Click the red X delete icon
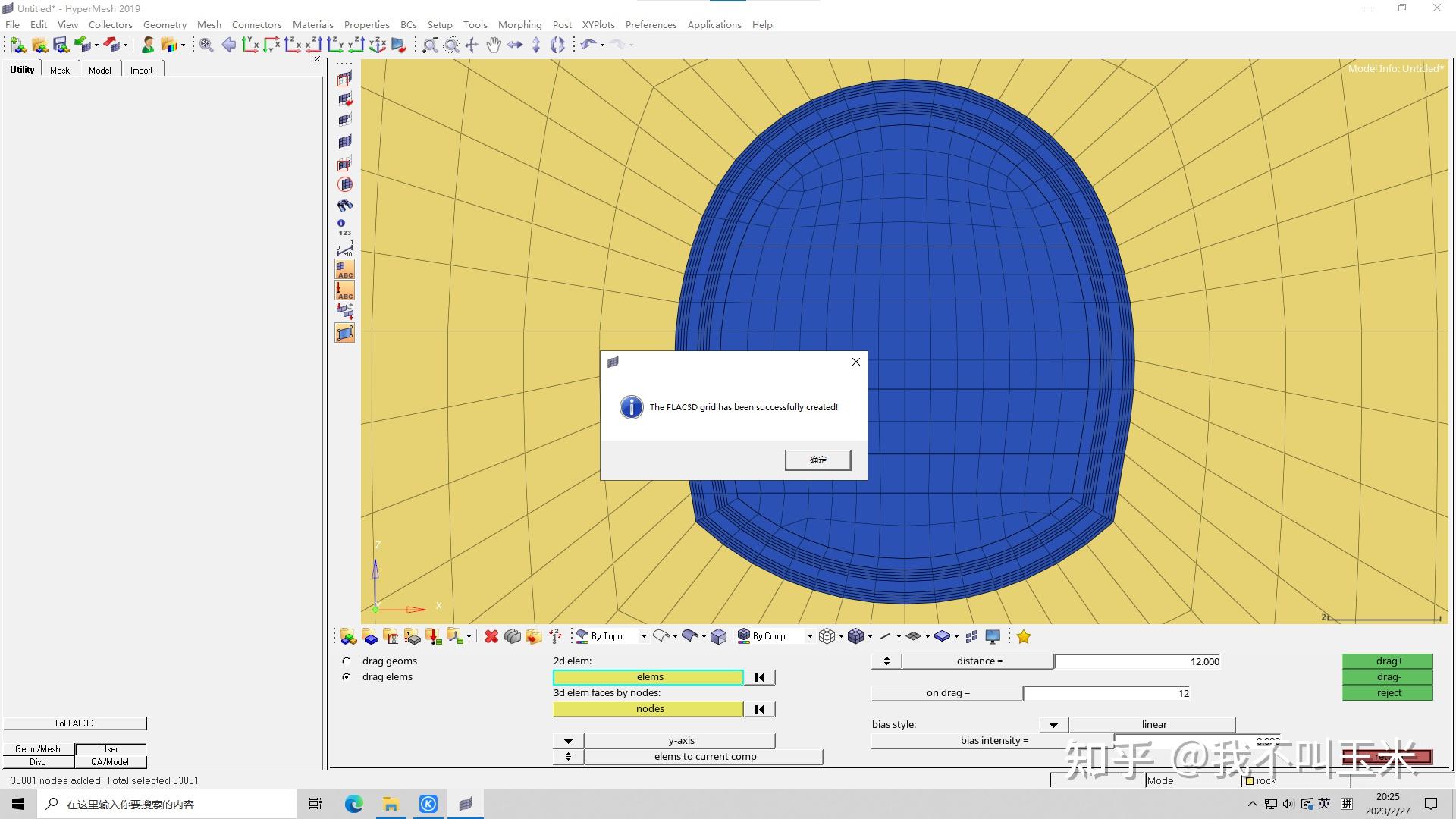This screenshot has width=1456, height=819. [491, 636]
